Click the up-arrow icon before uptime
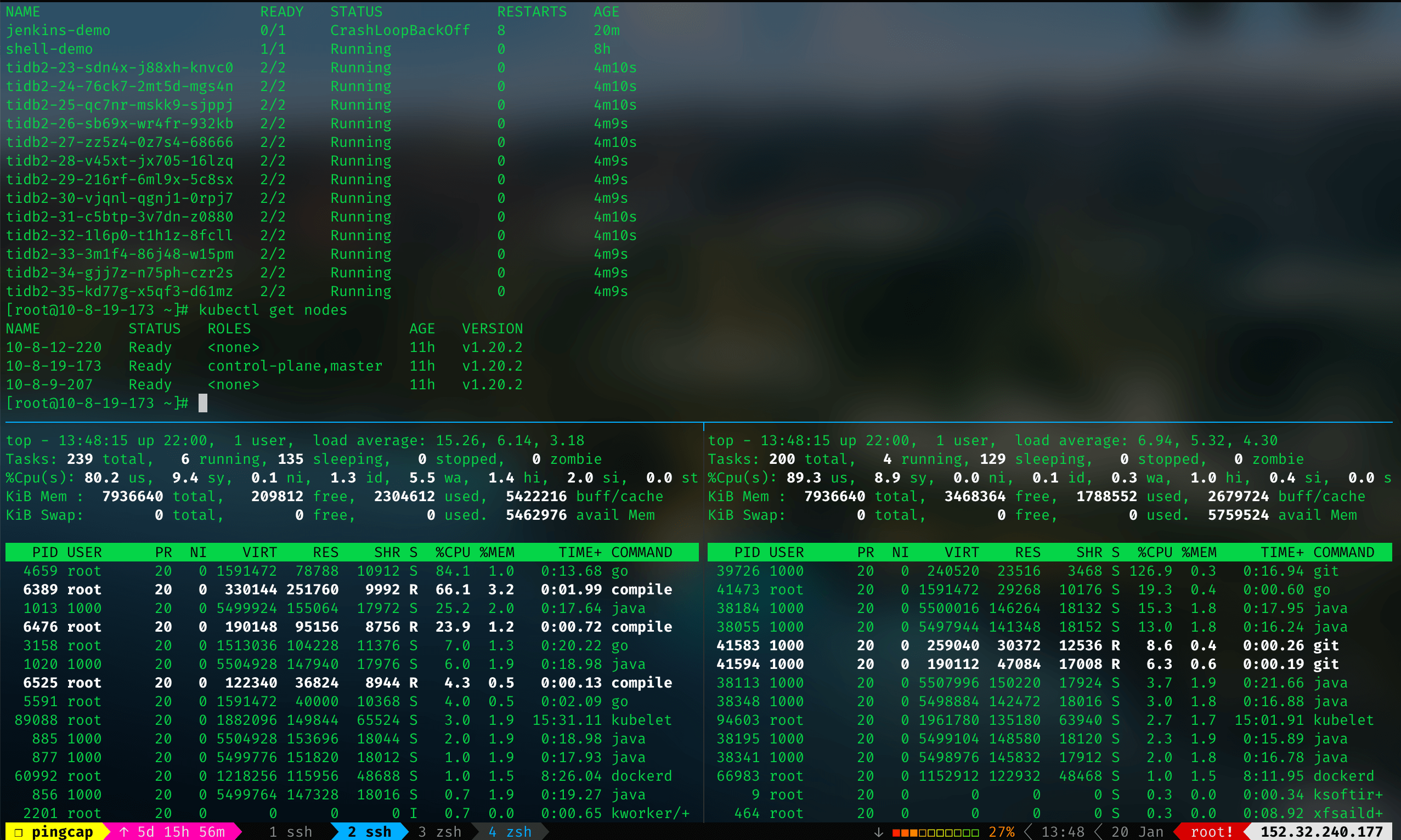 pos(124,832)
